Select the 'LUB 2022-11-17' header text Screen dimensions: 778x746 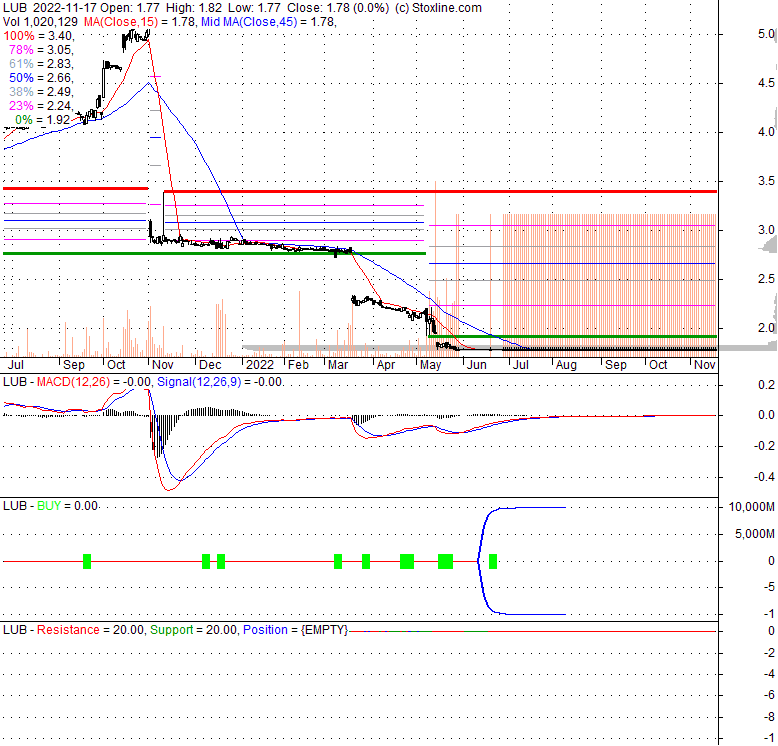point(50,8)
